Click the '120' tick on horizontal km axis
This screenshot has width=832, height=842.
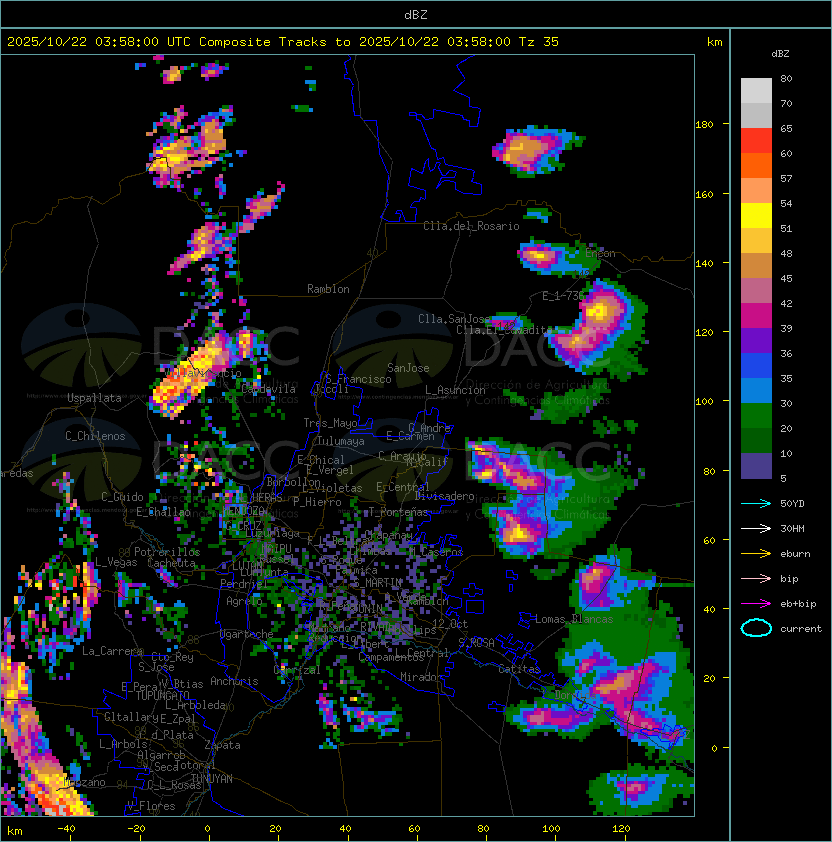coord(621,829)
